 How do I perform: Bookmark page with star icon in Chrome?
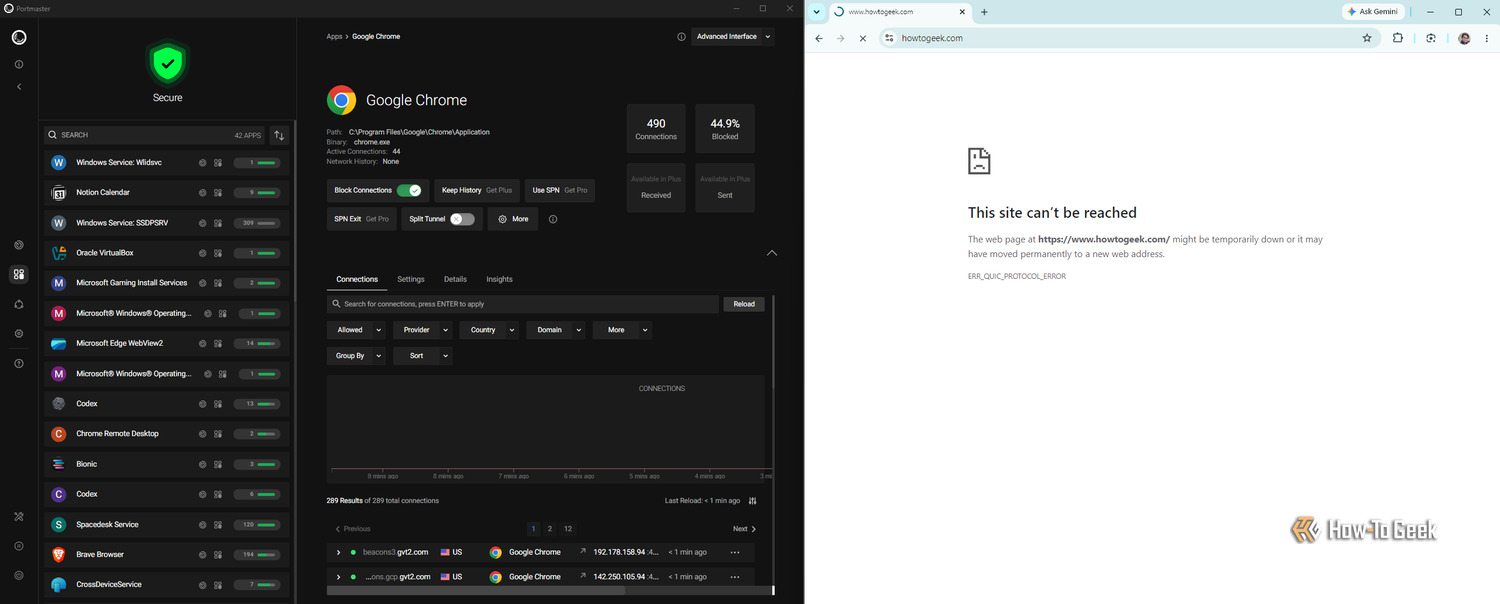(1367, 38)
